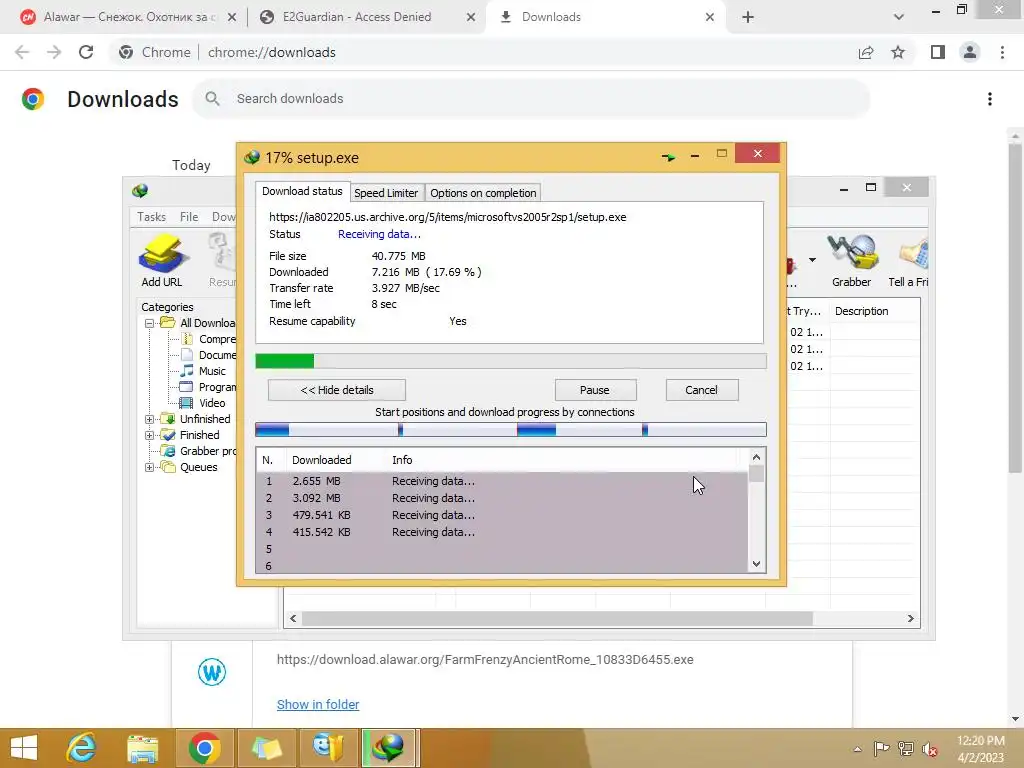Show hidden system tray icons
The height and width of the screenshot is (768, 1024).
tap(857, 749)
